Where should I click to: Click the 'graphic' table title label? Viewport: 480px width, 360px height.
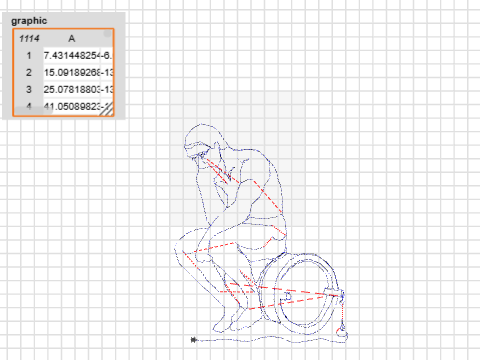[29, 21]
